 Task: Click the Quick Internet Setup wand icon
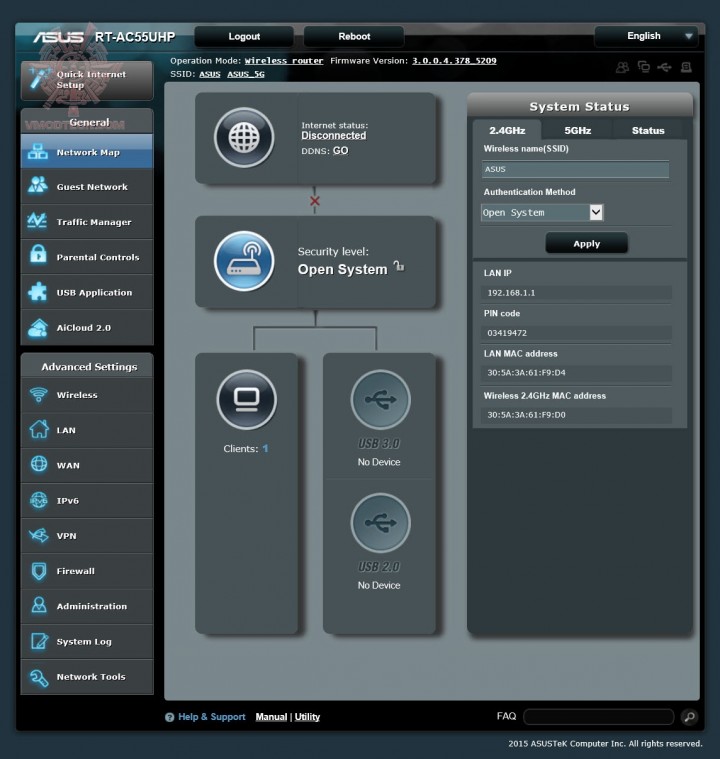click(x=39, y=78)
